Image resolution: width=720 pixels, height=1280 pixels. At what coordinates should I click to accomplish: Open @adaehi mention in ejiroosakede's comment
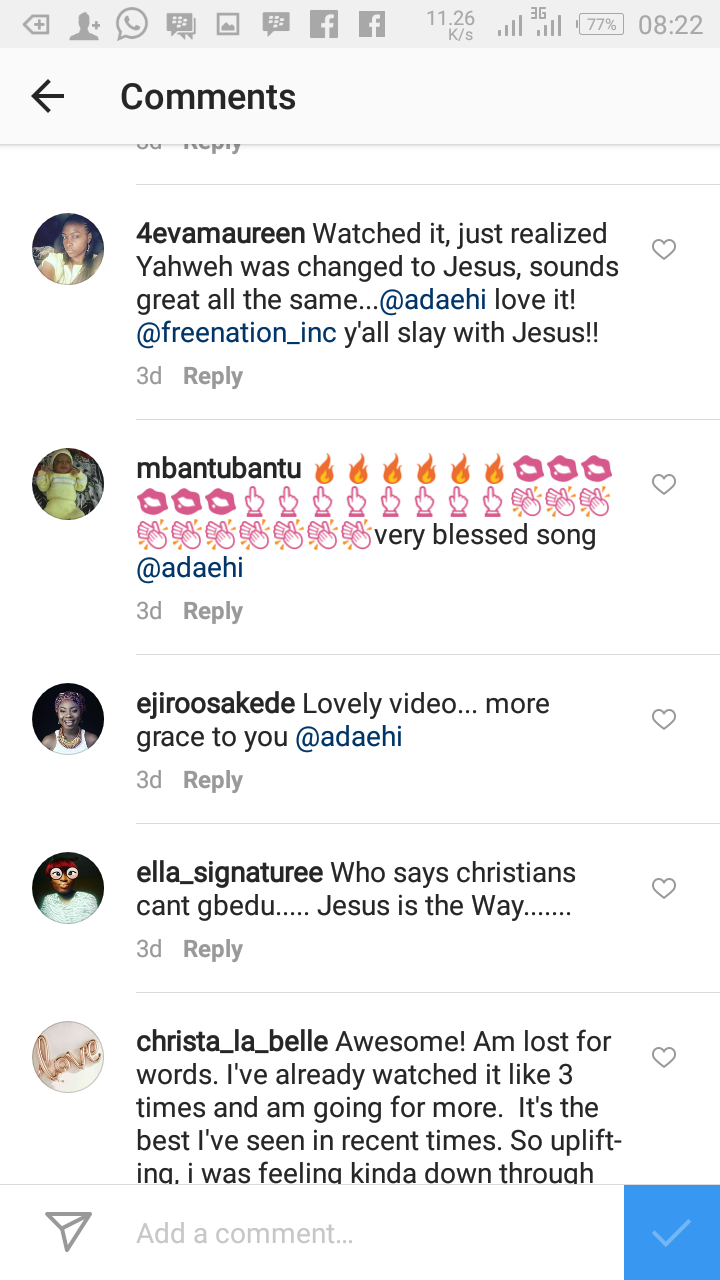click(x=349, y=738)
